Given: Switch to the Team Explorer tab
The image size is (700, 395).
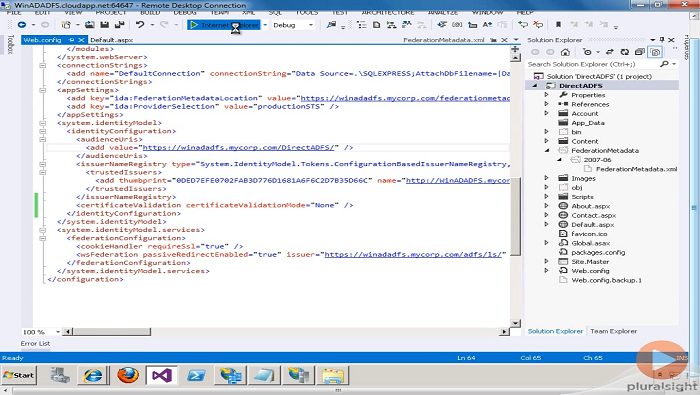Looking at the screenshot, I should click(x=613, y=331).
